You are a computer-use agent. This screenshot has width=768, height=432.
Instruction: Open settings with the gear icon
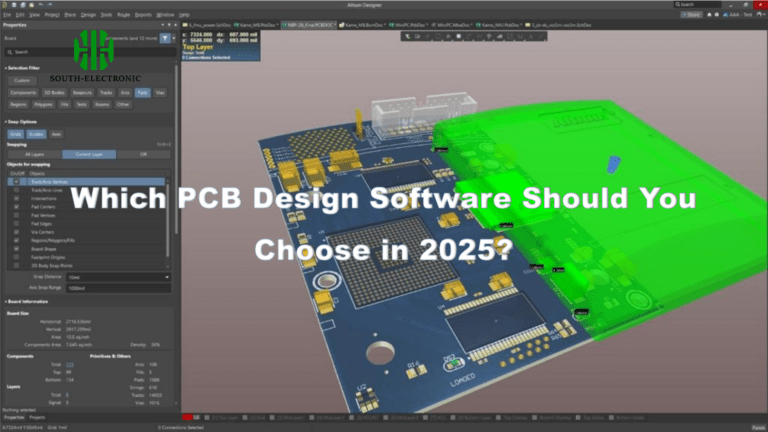pos(717,15)
